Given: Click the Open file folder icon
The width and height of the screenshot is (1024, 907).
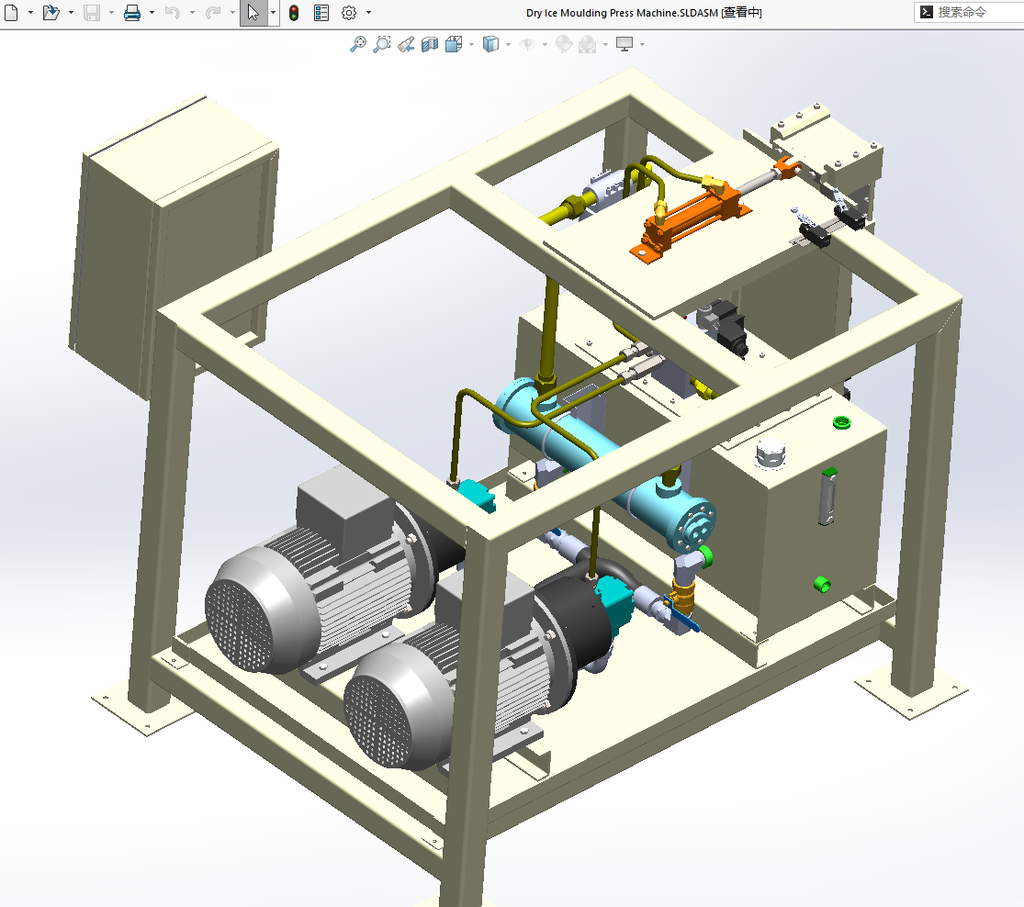Looking at the screenshot, I should (x=51, y=12).
